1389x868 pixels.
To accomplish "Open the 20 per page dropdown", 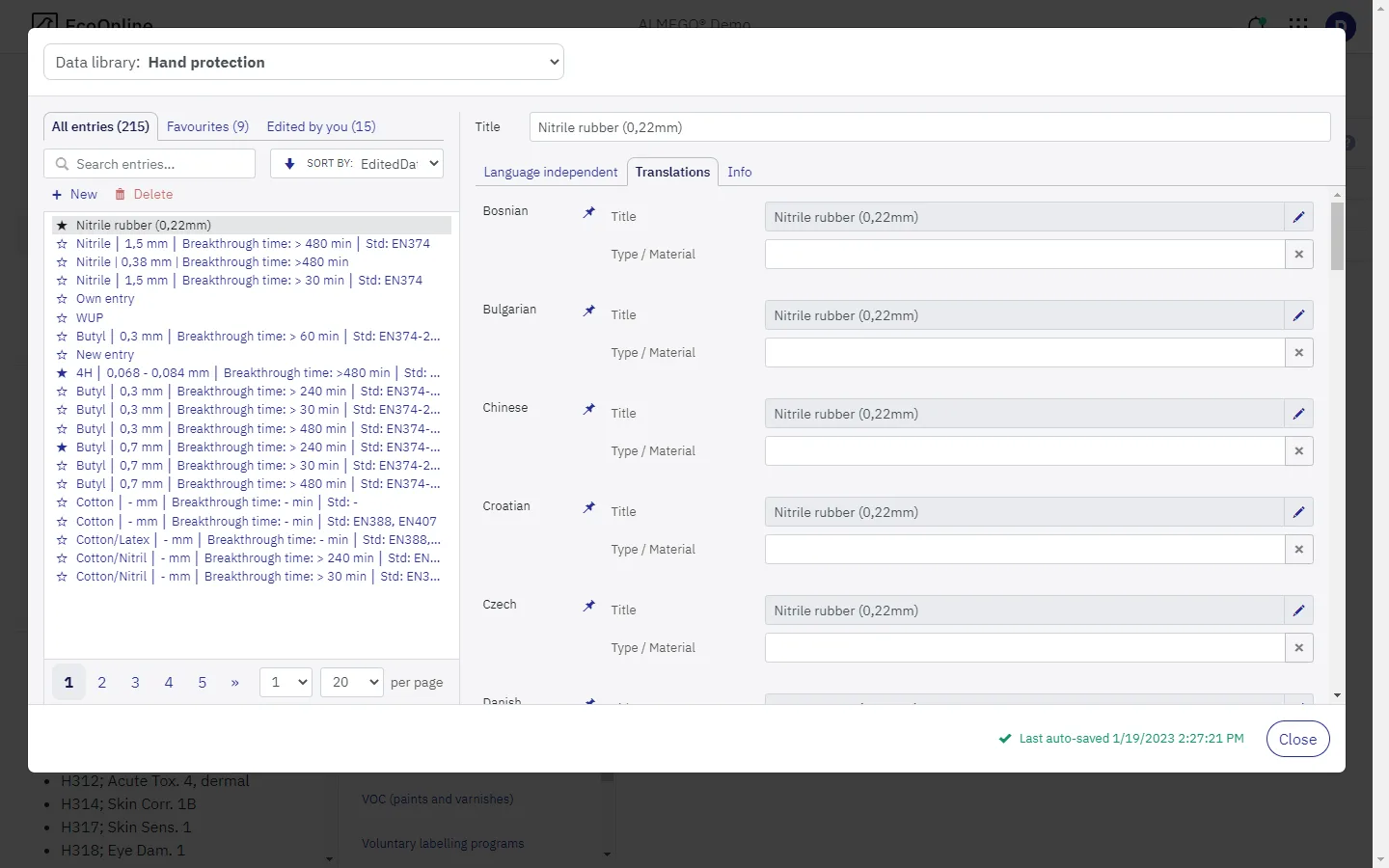I will (351, 682).
